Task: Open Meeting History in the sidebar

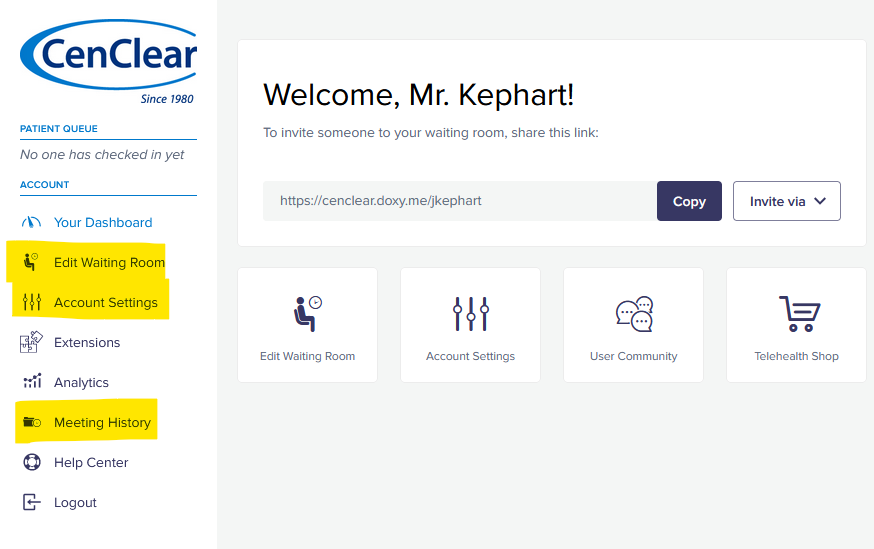Action: [x=103, y=422]
